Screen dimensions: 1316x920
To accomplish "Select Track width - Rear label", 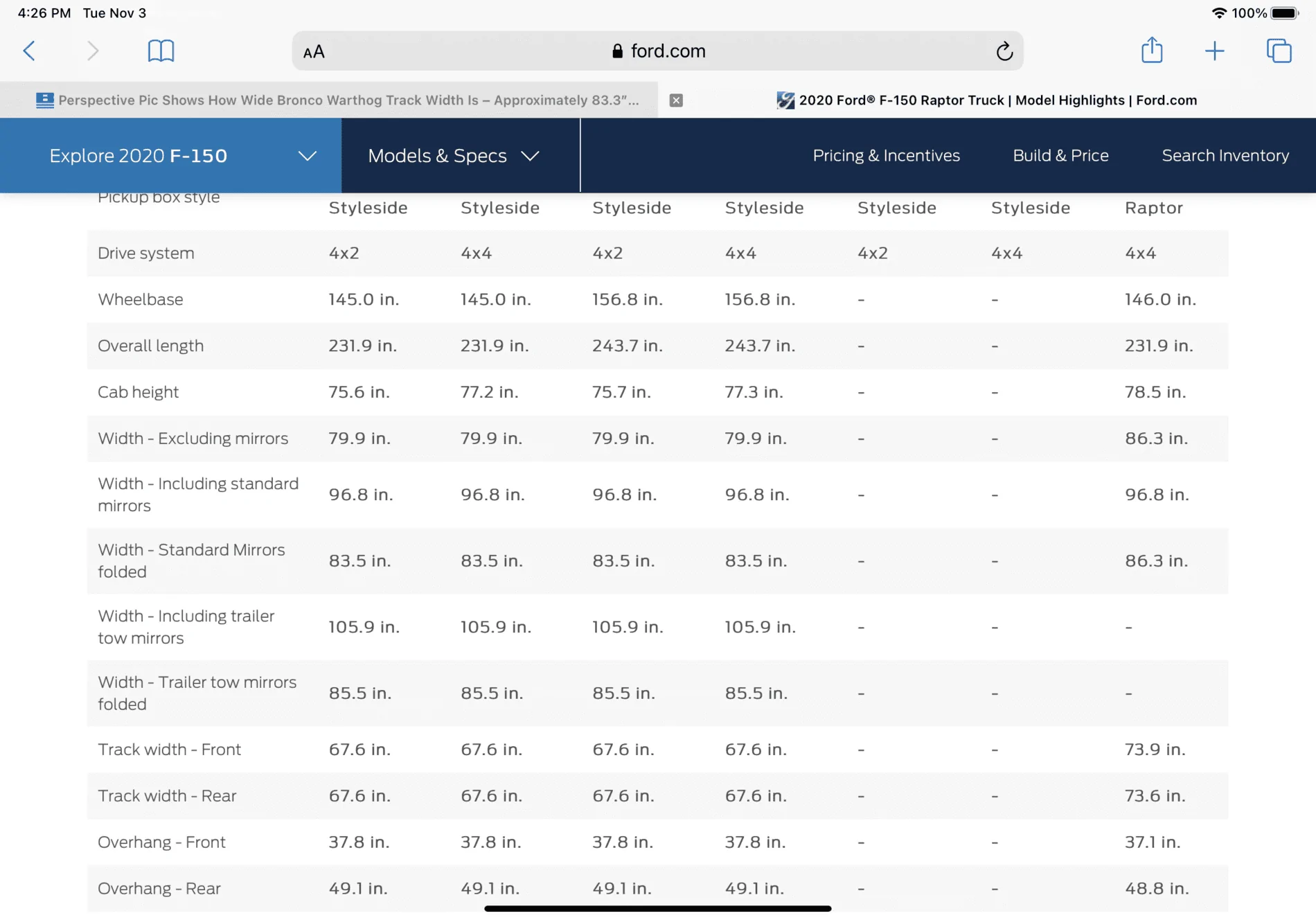I will click(167, 796).
